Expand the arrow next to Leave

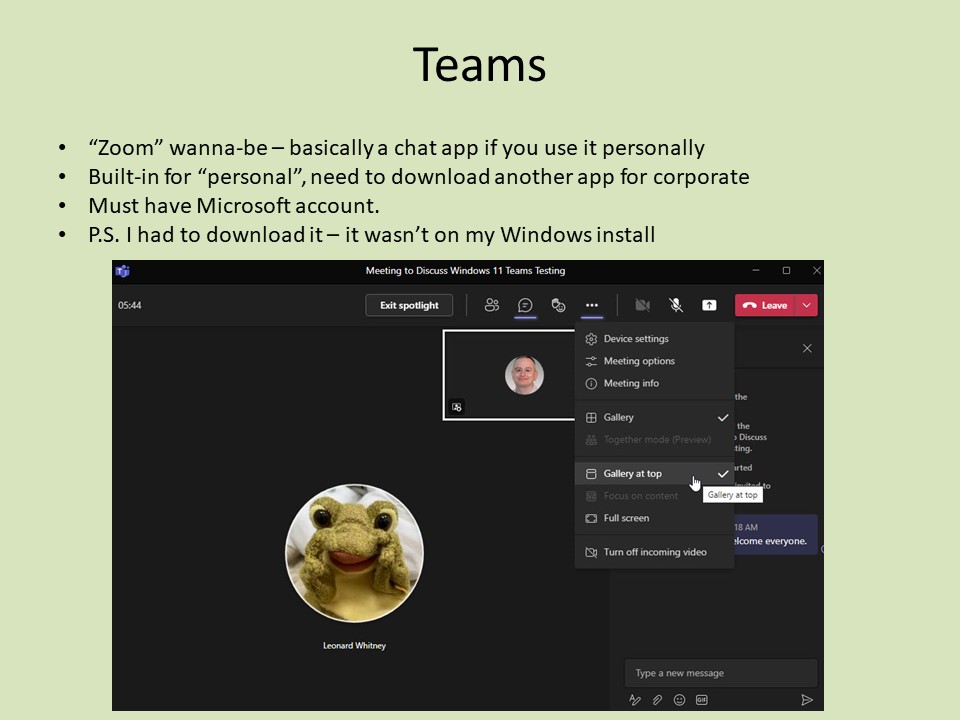click(x=807, y=305)
